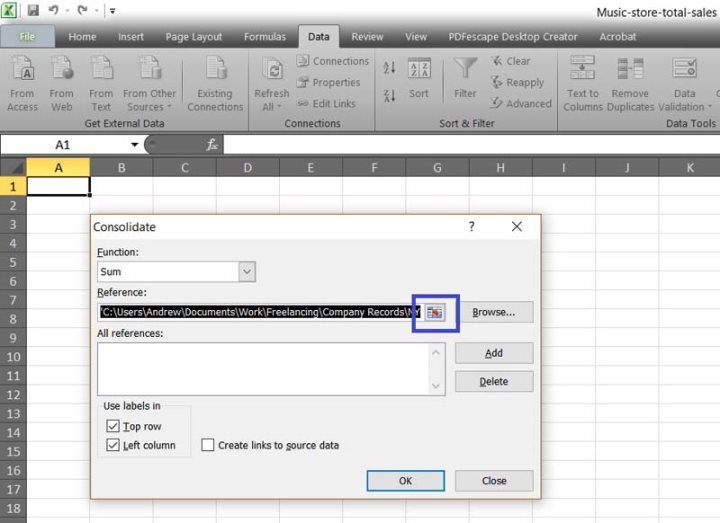The width and height of the screenshot is (720, 523).
Task: Reapply the filter
Action: click(518, 83)
